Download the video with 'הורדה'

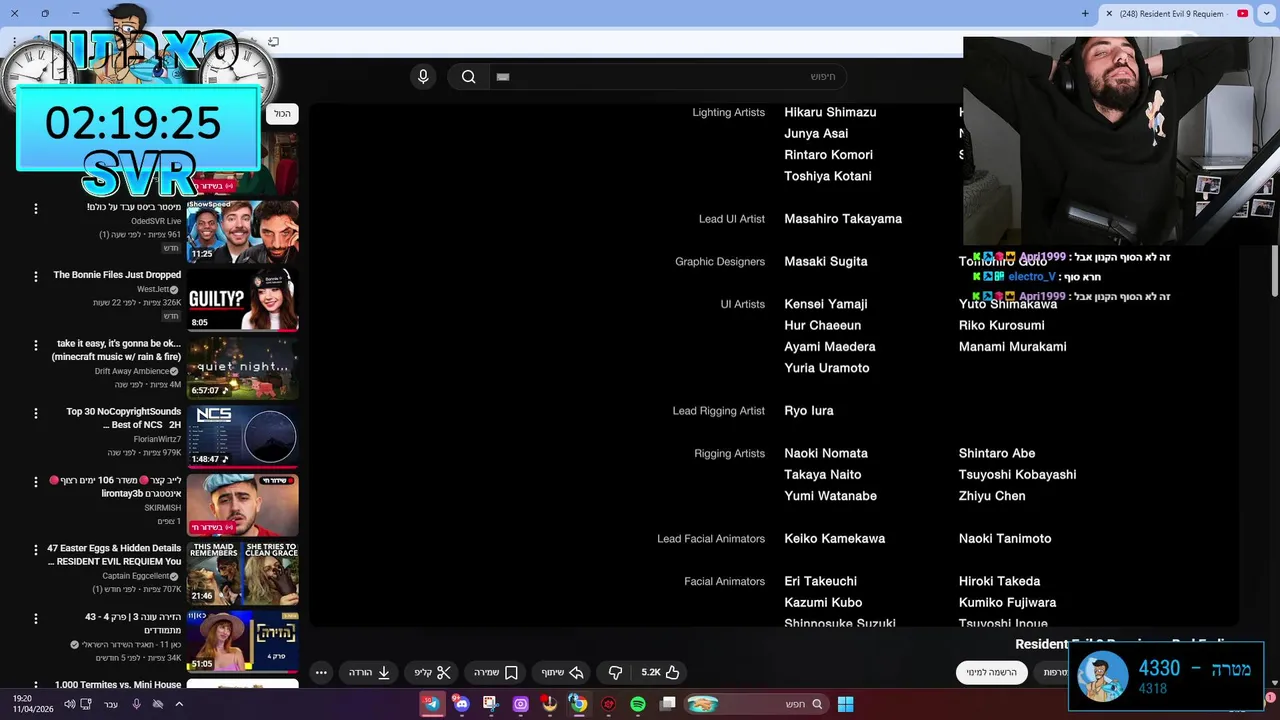tap(369, 673)
